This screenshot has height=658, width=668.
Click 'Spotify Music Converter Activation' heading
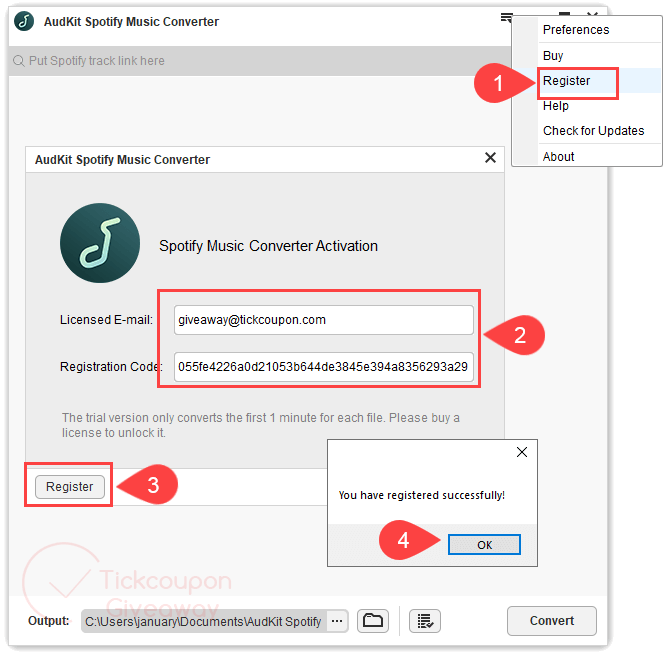(x=268, y=246)
